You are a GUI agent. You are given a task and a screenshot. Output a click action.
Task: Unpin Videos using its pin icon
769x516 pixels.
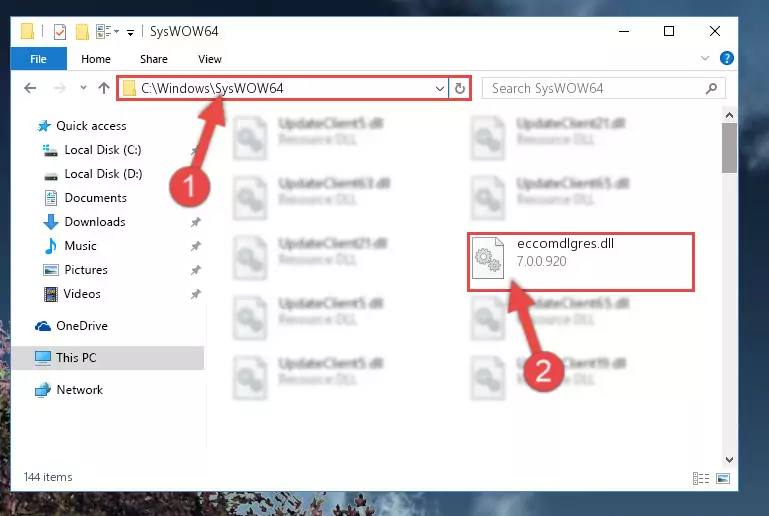click(196, 294)
